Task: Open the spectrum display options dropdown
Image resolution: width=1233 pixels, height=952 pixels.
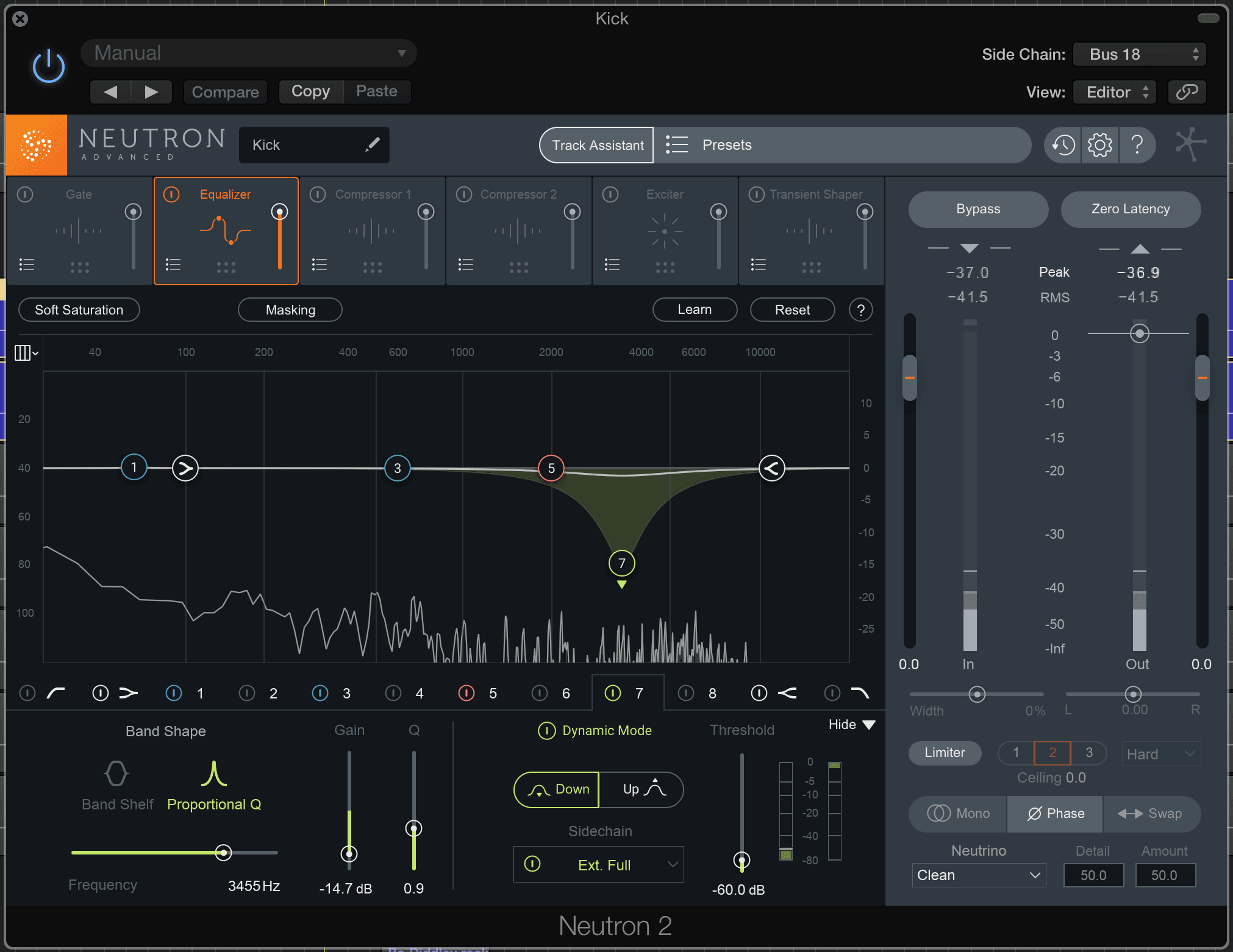Action: click(26, 353)
